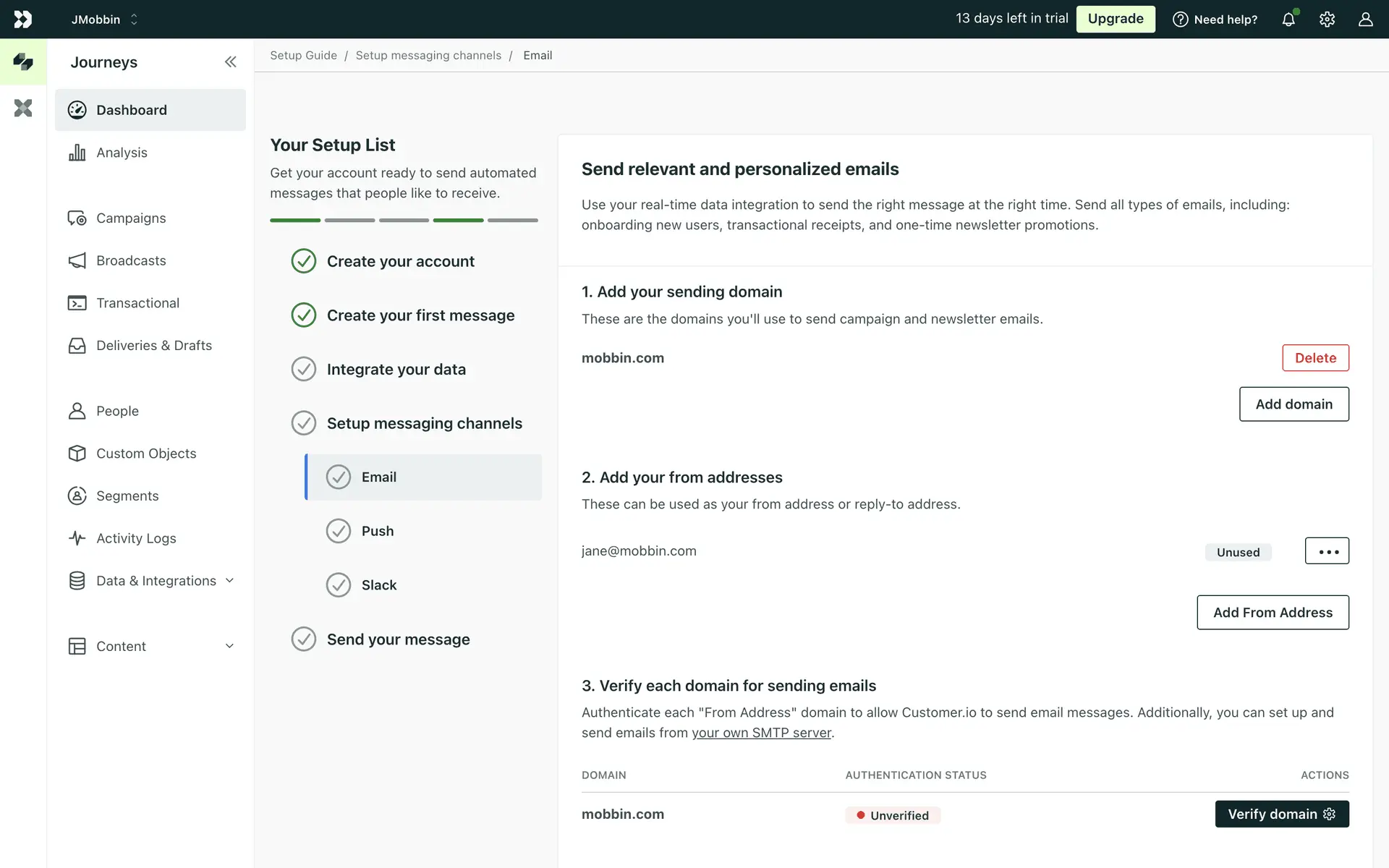Collapse the Journeys sidebar with double chevron
Viewport: 1389px width, 868px height.
tap(230, 62)
